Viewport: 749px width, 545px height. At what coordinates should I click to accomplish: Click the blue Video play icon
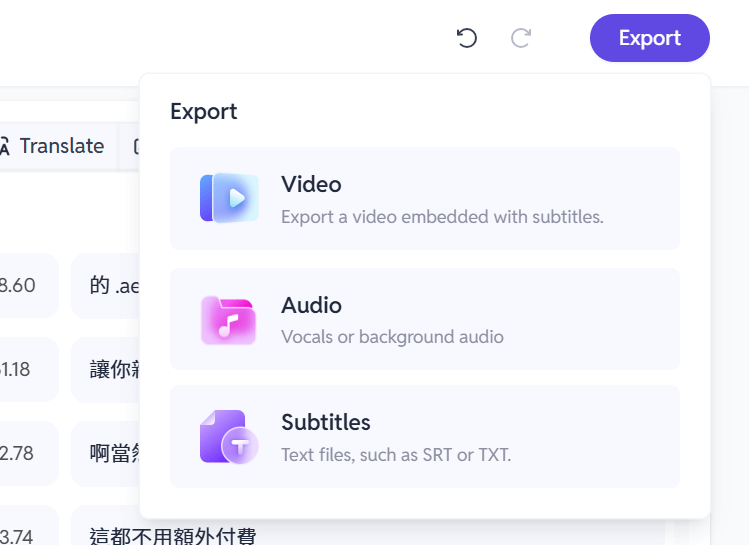pyautogui.click(x=229, y=198)
